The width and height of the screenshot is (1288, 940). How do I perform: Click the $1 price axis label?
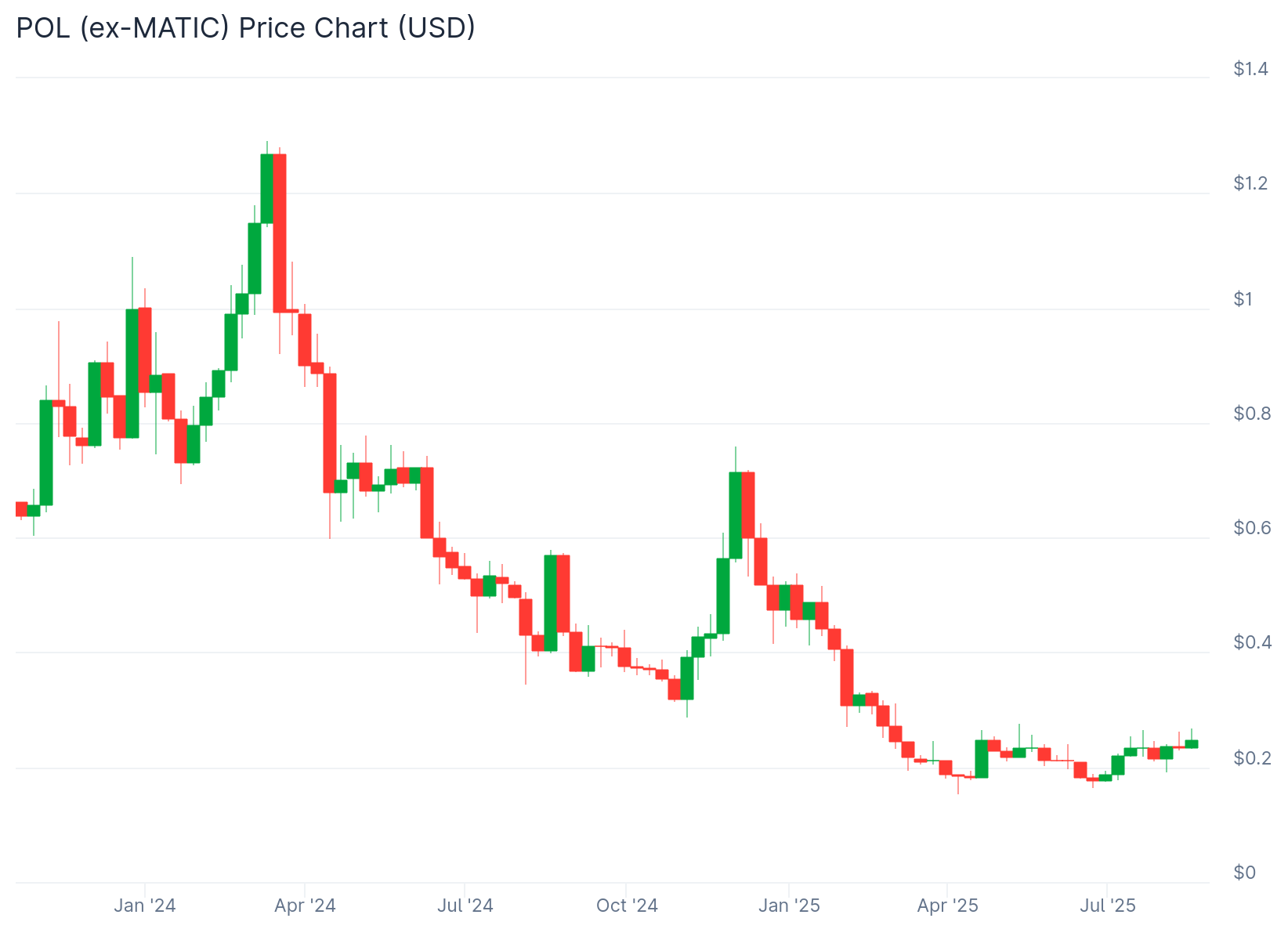coord(1243,298)
